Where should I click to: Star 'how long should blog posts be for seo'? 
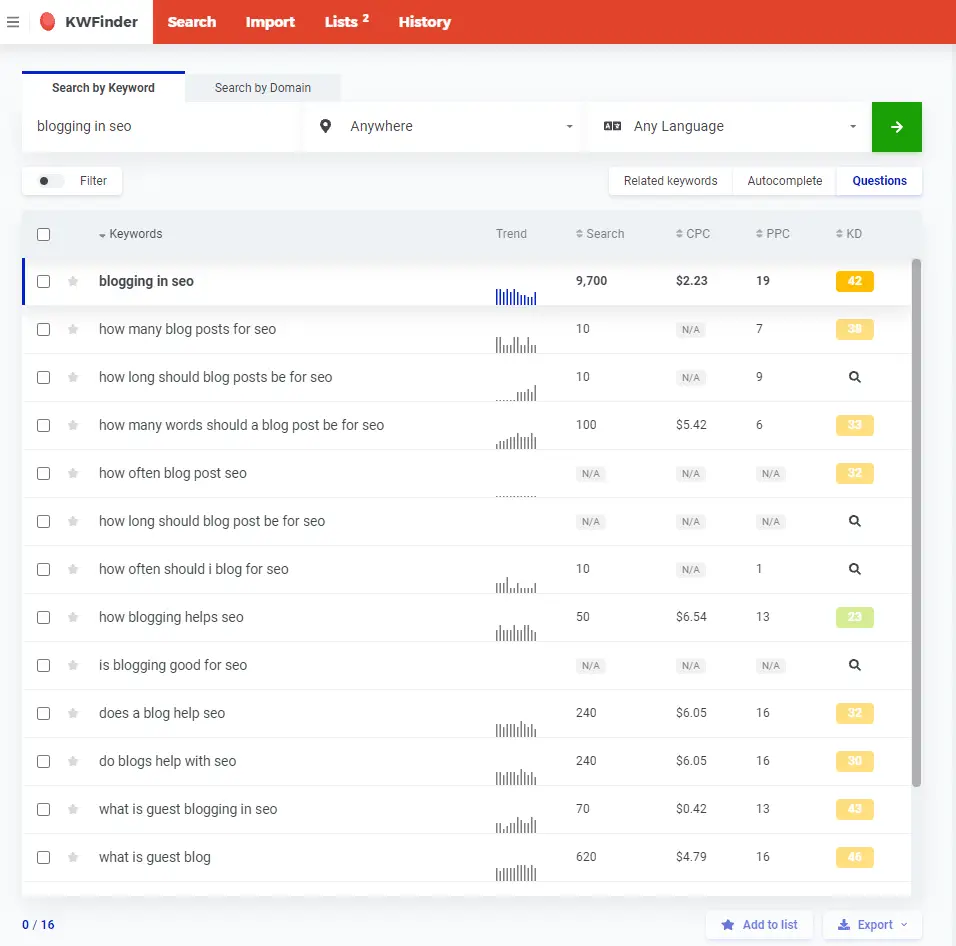[73, 377]
